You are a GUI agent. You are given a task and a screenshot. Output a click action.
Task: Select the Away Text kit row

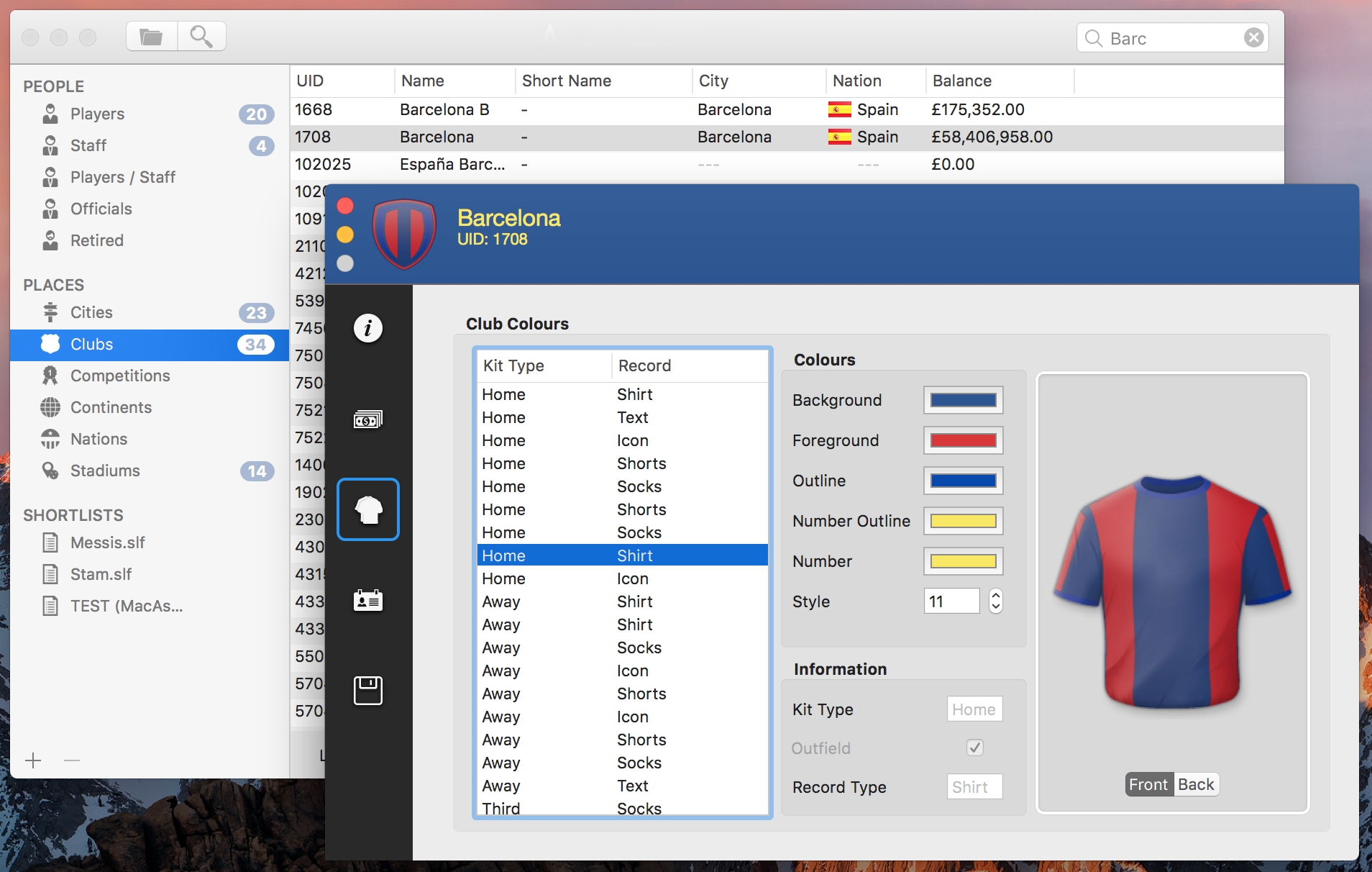point(623,786)
